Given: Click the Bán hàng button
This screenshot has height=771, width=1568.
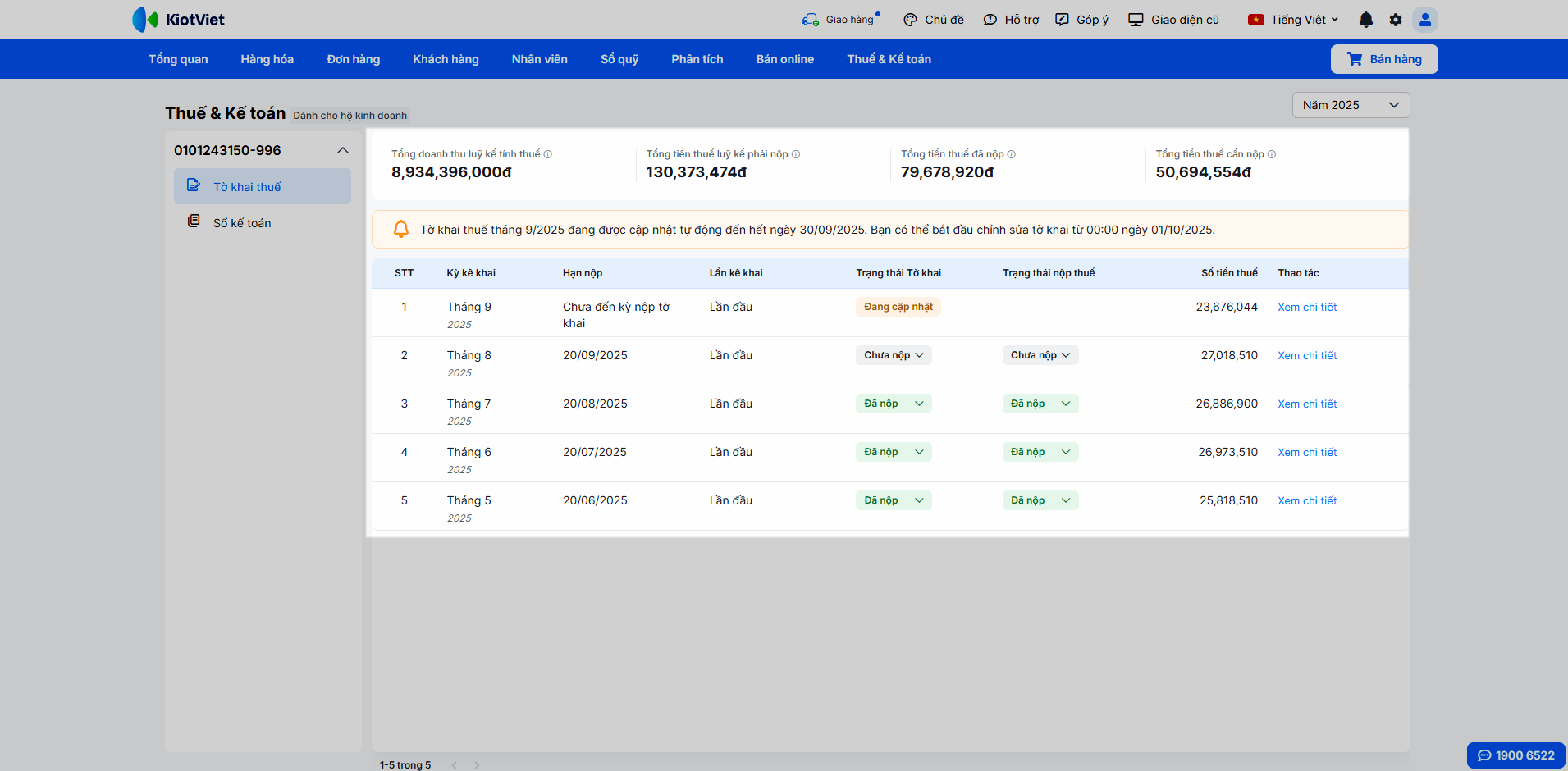Looking at the screenshot, I should (x=1383, y=59).
